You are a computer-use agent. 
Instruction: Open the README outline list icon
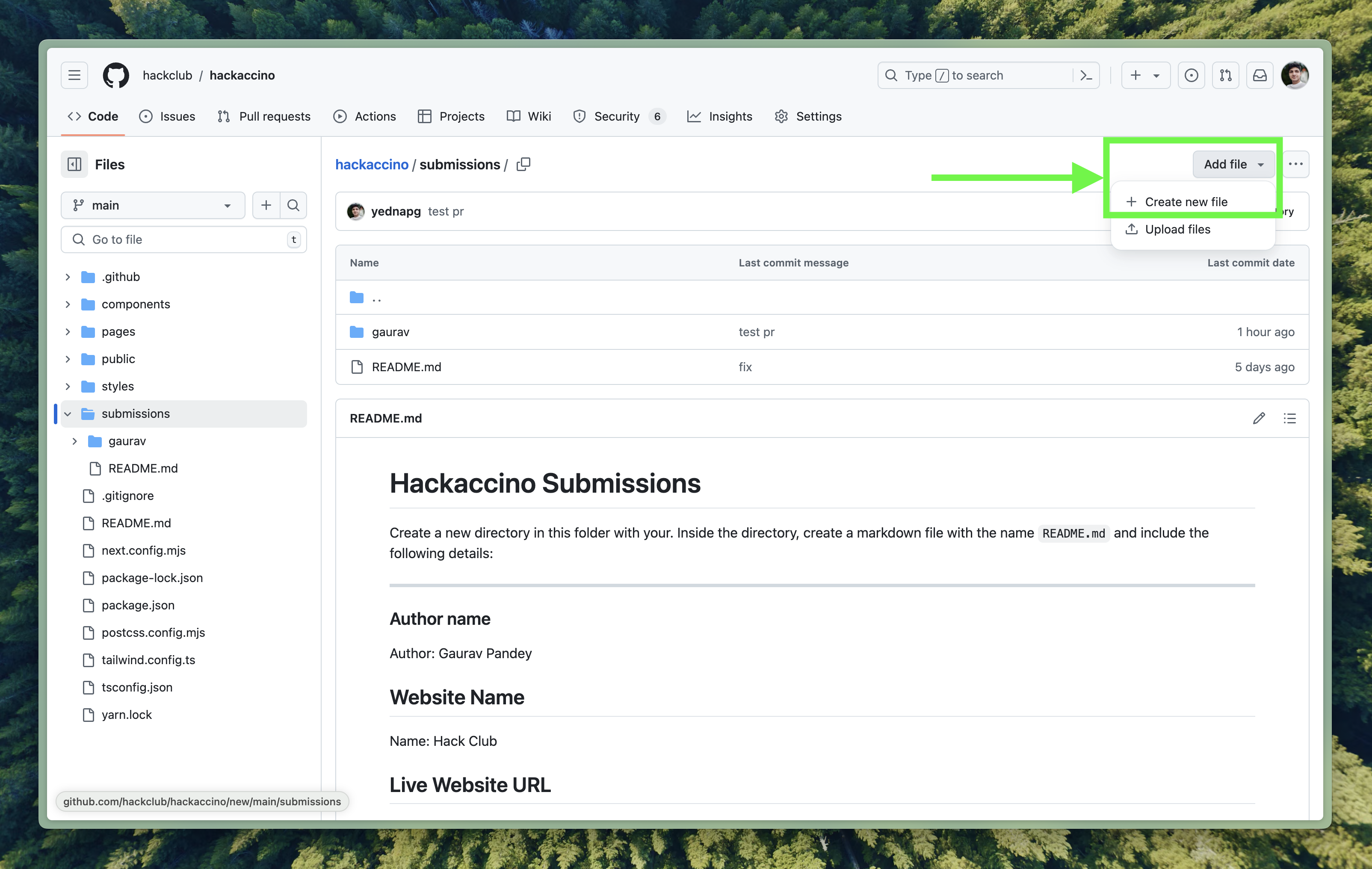pos(1289,418)
